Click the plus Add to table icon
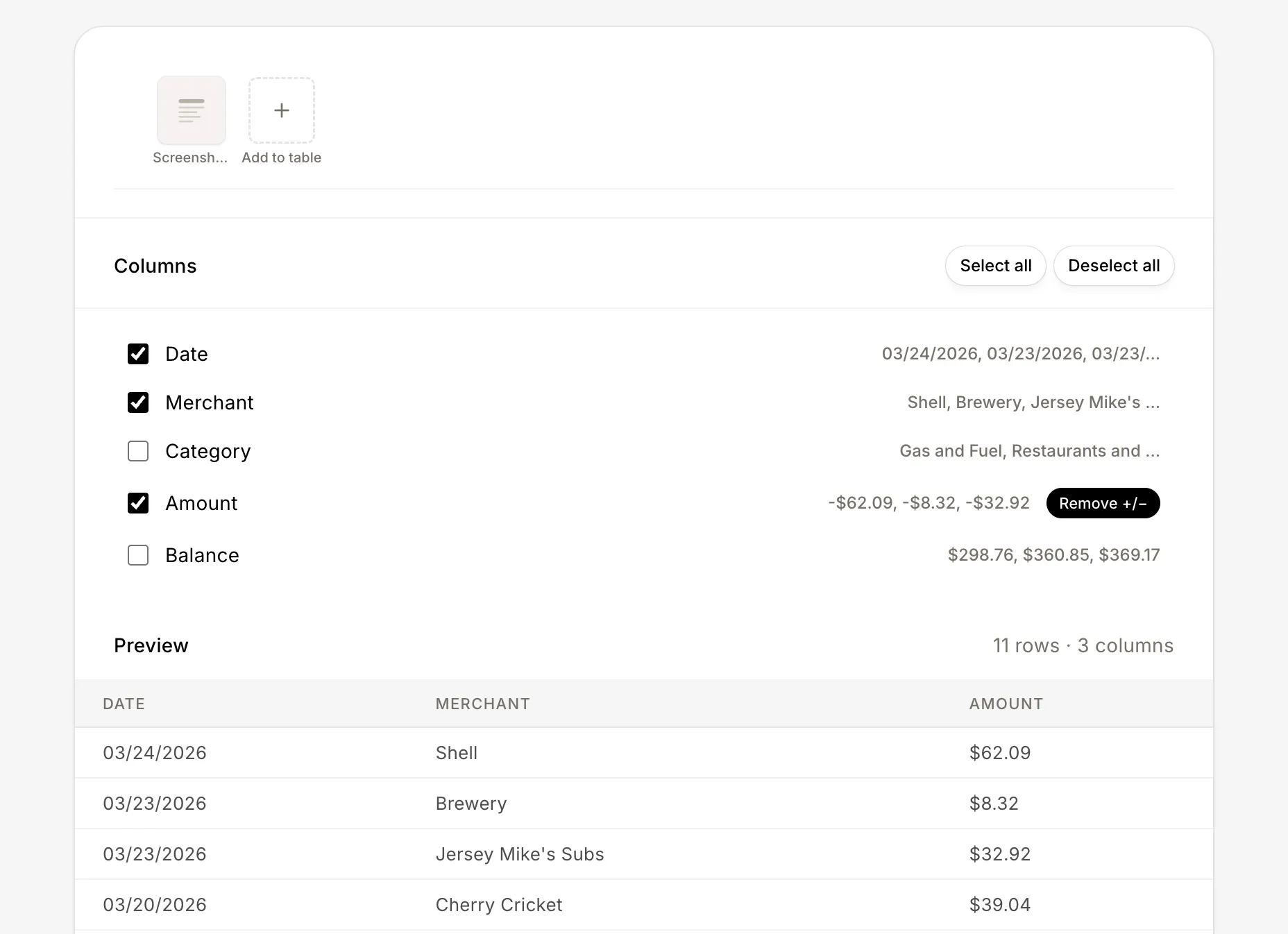 (x=282, y=110)
